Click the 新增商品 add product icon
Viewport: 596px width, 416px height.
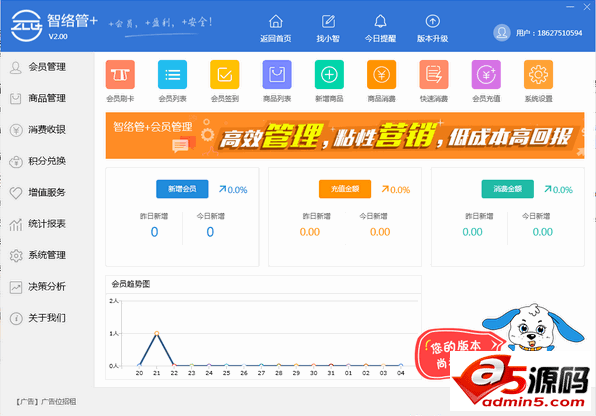coord(329,75)
